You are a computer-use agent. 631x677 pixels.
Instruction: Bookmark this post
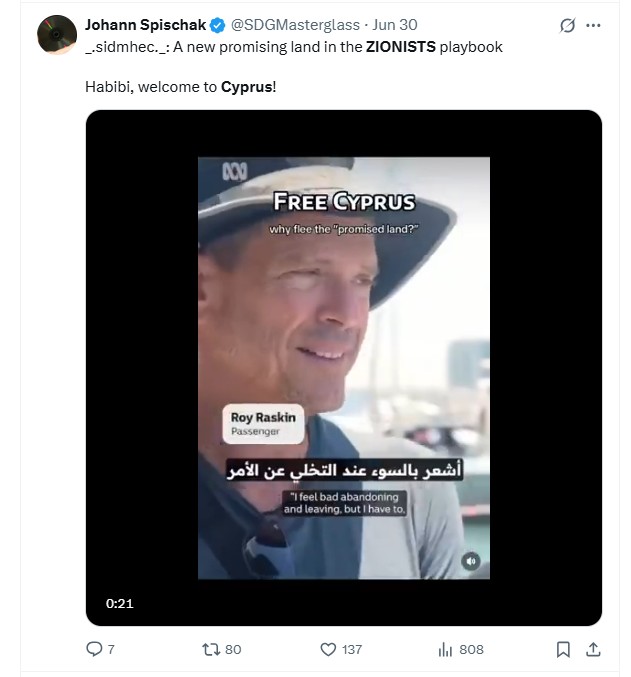point(563,649)
